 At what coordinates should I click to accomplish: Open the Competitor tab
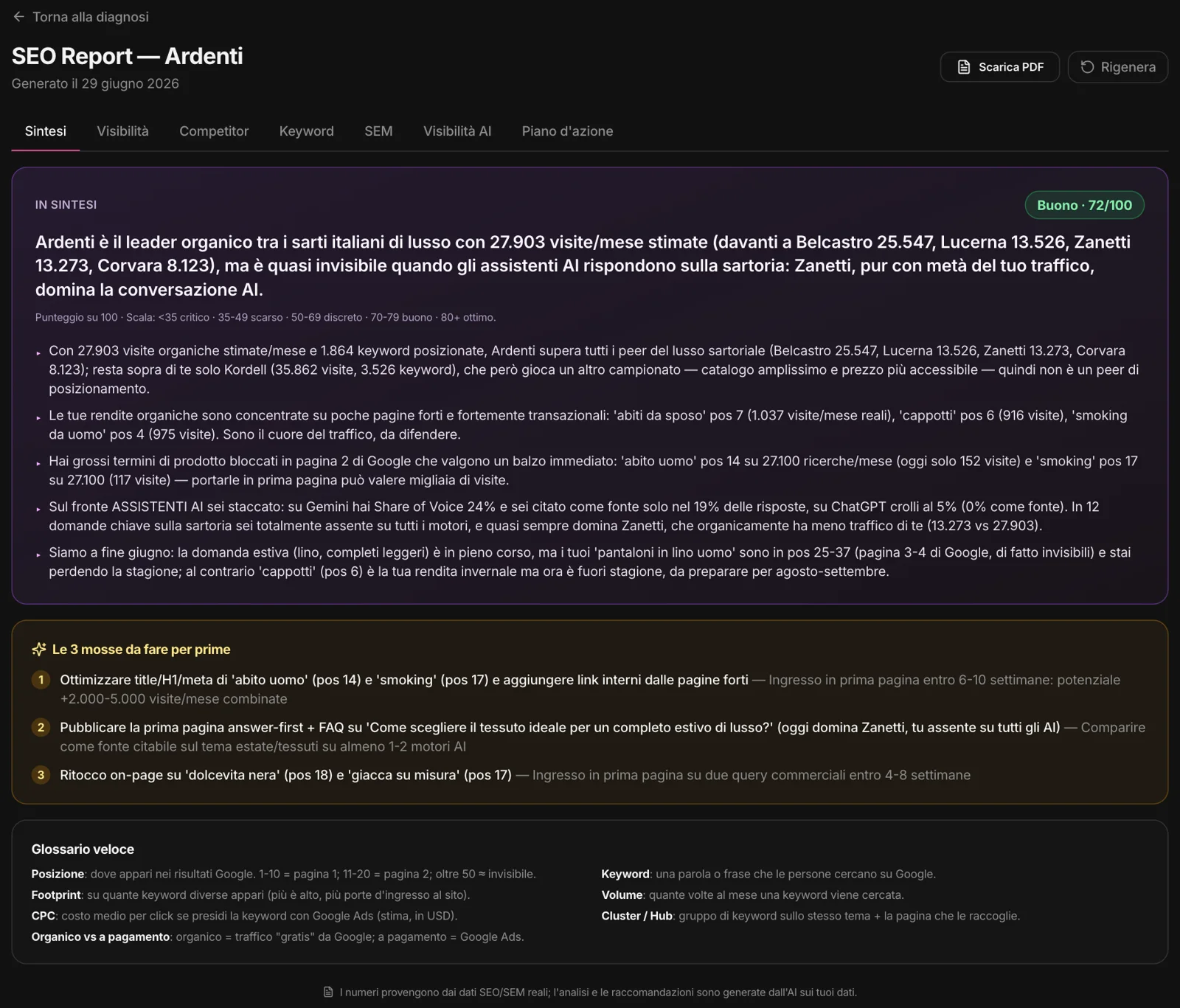click(x=214, y=131)
